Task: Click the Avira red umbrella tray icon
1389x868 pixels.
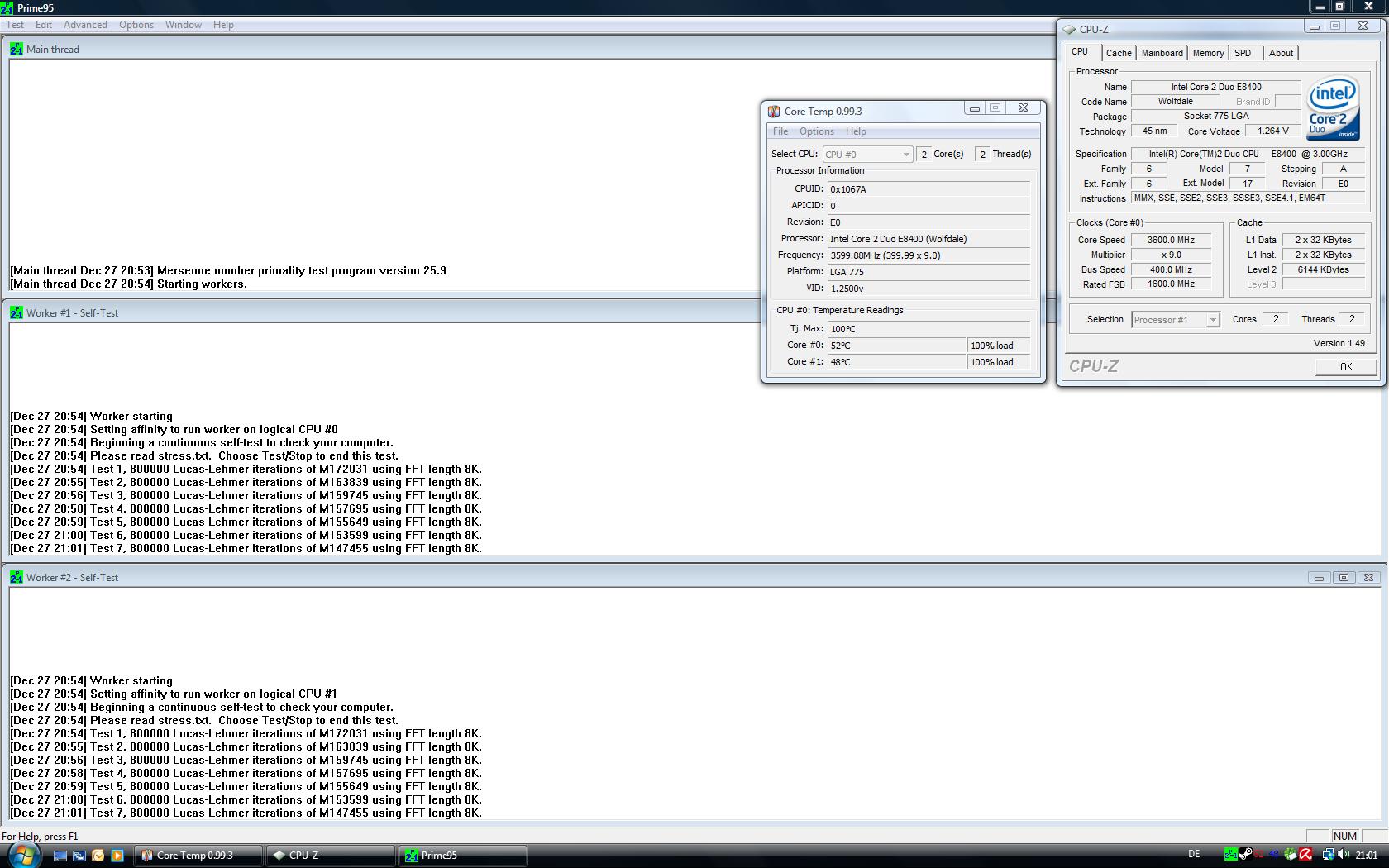Action: [x=1305, y=854]
